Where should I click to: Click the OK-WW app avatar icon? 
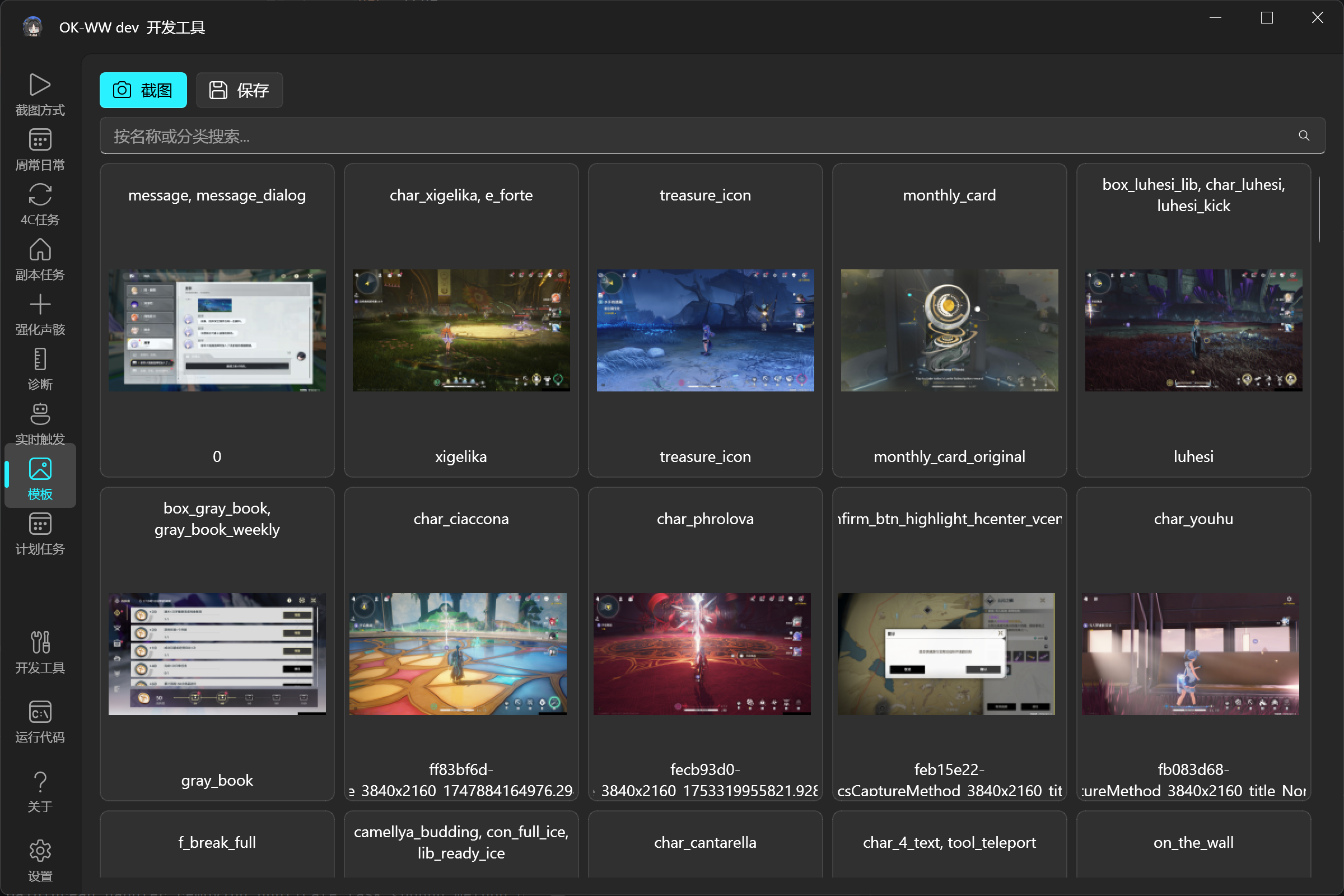(32, 27)
